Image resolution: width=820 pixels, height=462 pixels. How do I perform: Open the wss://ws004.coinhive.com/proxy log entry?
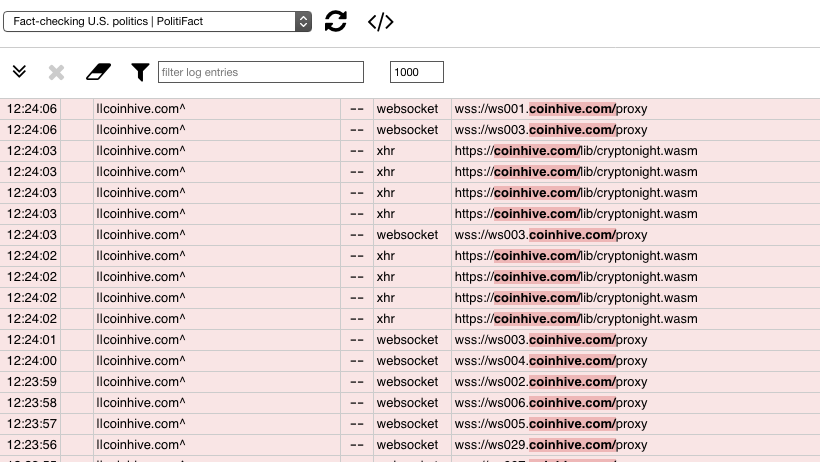(x=551, y=360)
